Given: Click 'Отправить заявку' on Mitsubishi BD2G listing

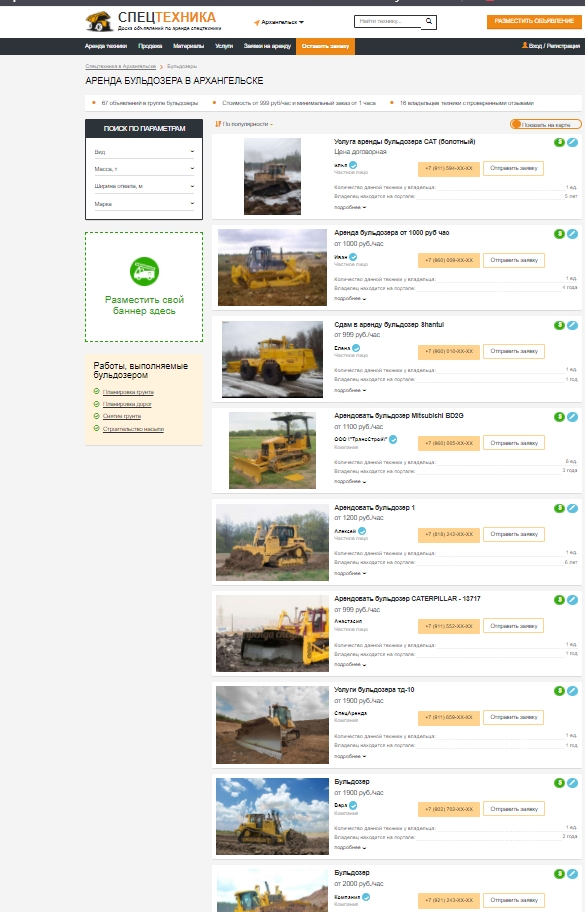Looking at the screenshot, I should pos(513,443).
